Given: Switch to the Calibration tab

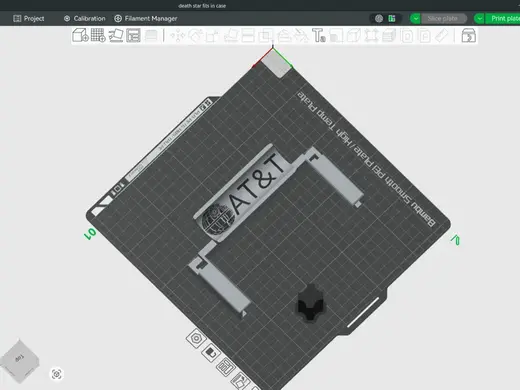Looking at the screenshot, I should pos(84,18).
